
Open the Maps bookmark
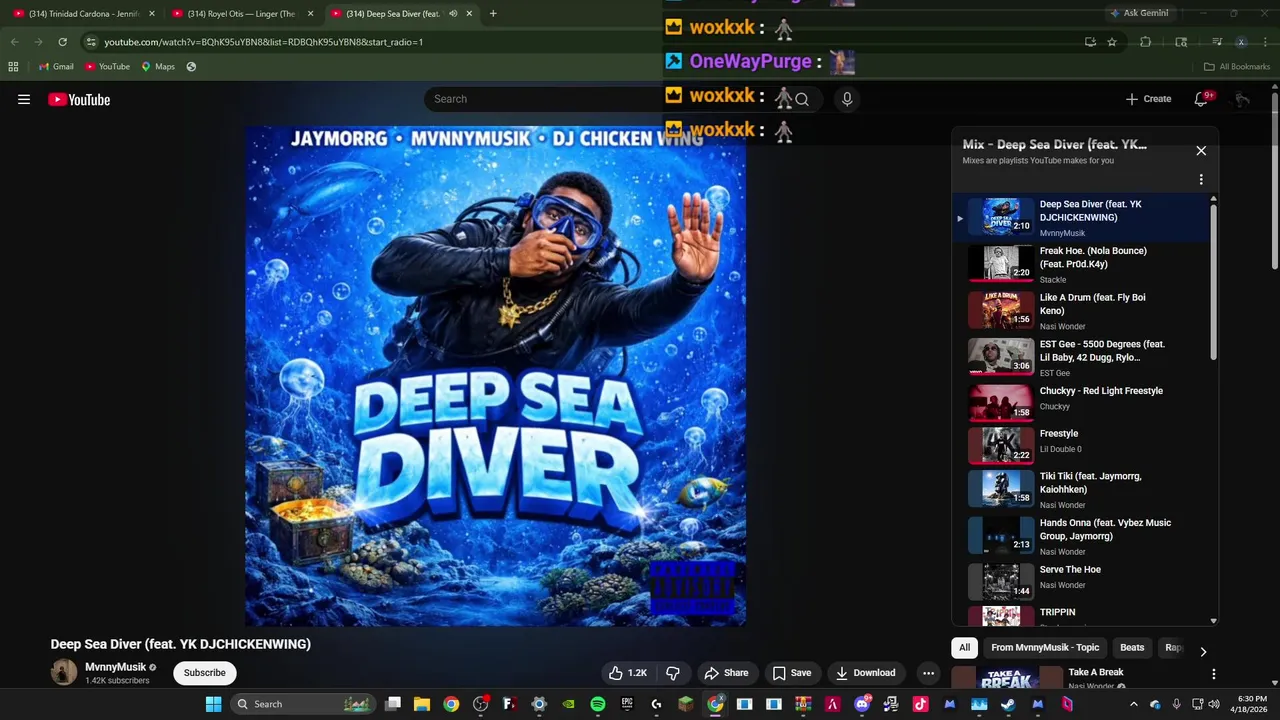[x=158, y=66]
